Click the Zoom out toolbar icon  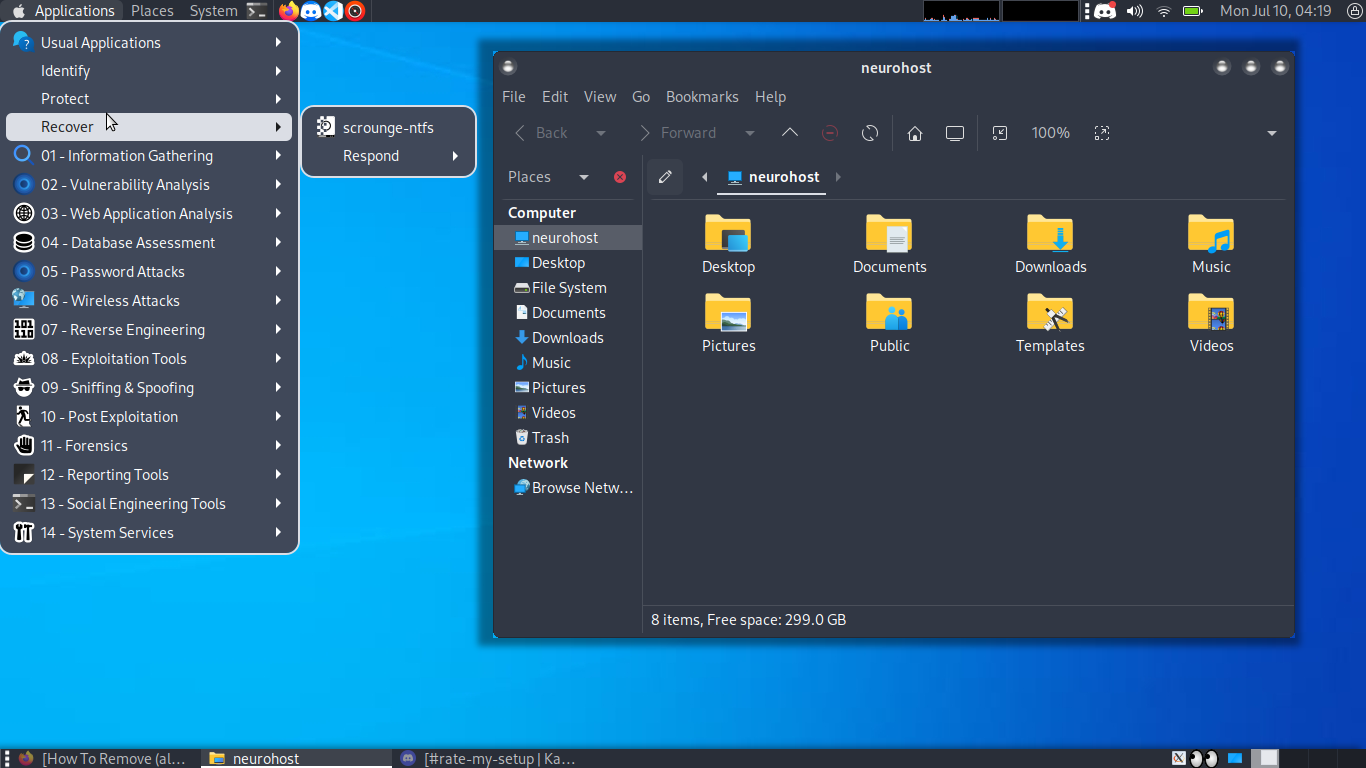click(1000, 133)
